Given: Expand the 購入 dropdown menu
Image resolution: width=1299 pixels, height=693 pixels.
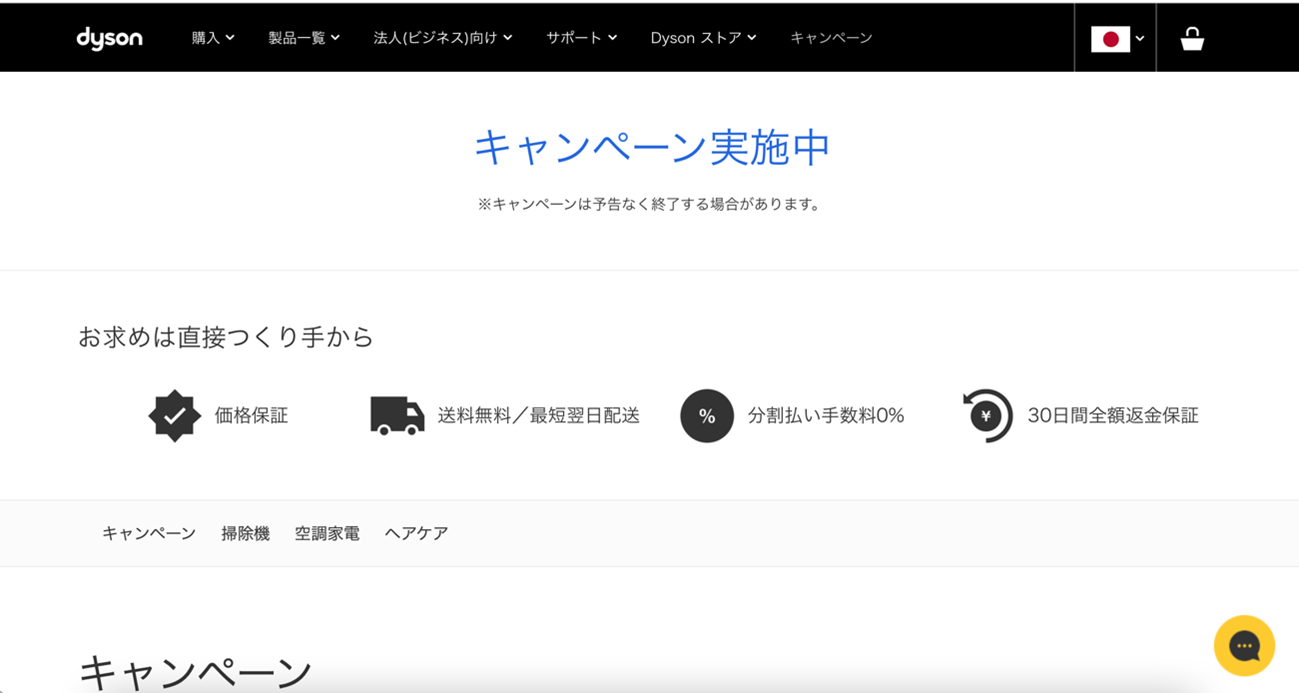Looking at the screenshot, I should [213, 38].
